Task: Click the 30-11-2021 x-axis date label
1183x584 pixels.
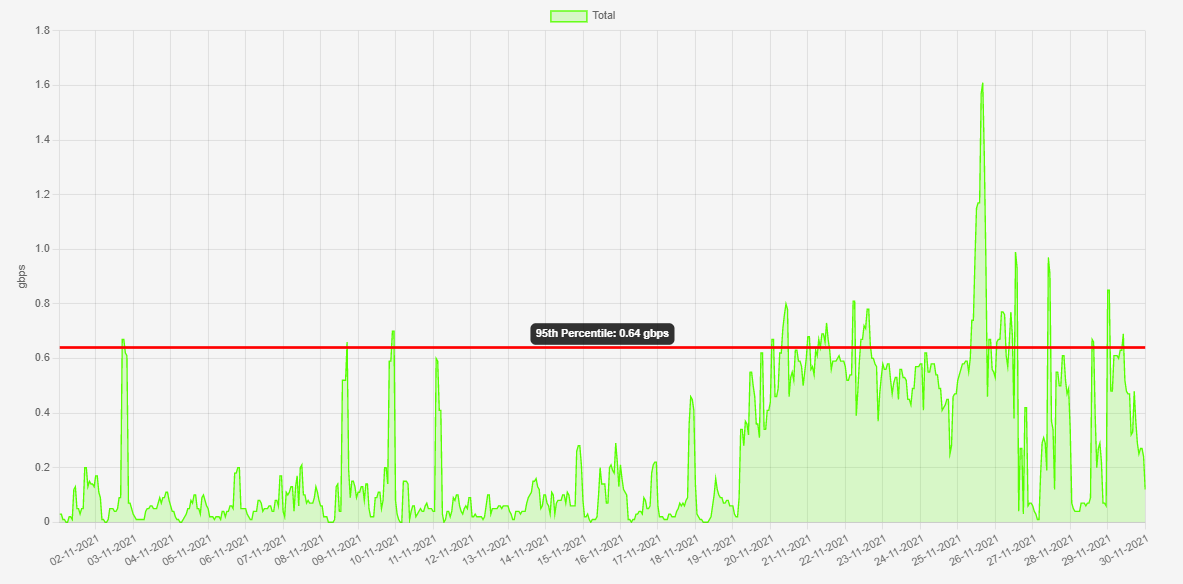Action: click(1126, 548)
